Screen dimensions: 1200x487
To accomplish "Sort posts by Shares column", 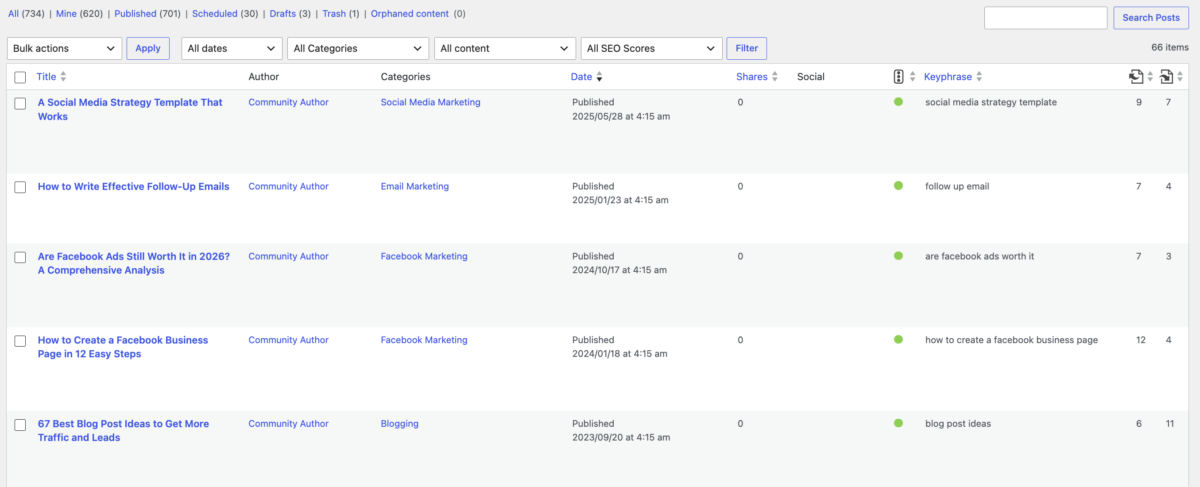I will point(752,76).
